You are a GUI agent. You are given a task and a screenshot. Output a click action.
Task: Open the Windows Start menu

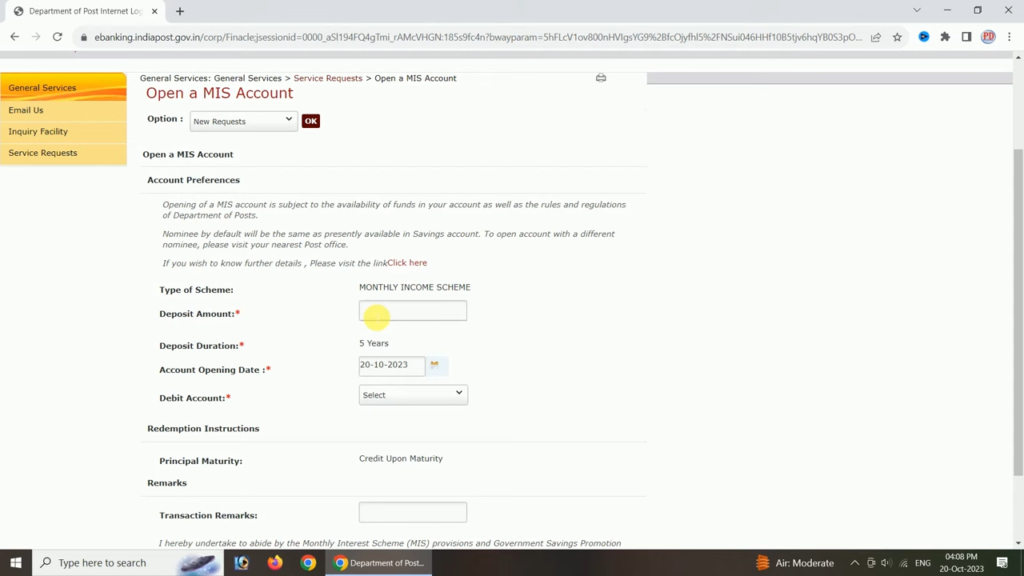[16, 563]
